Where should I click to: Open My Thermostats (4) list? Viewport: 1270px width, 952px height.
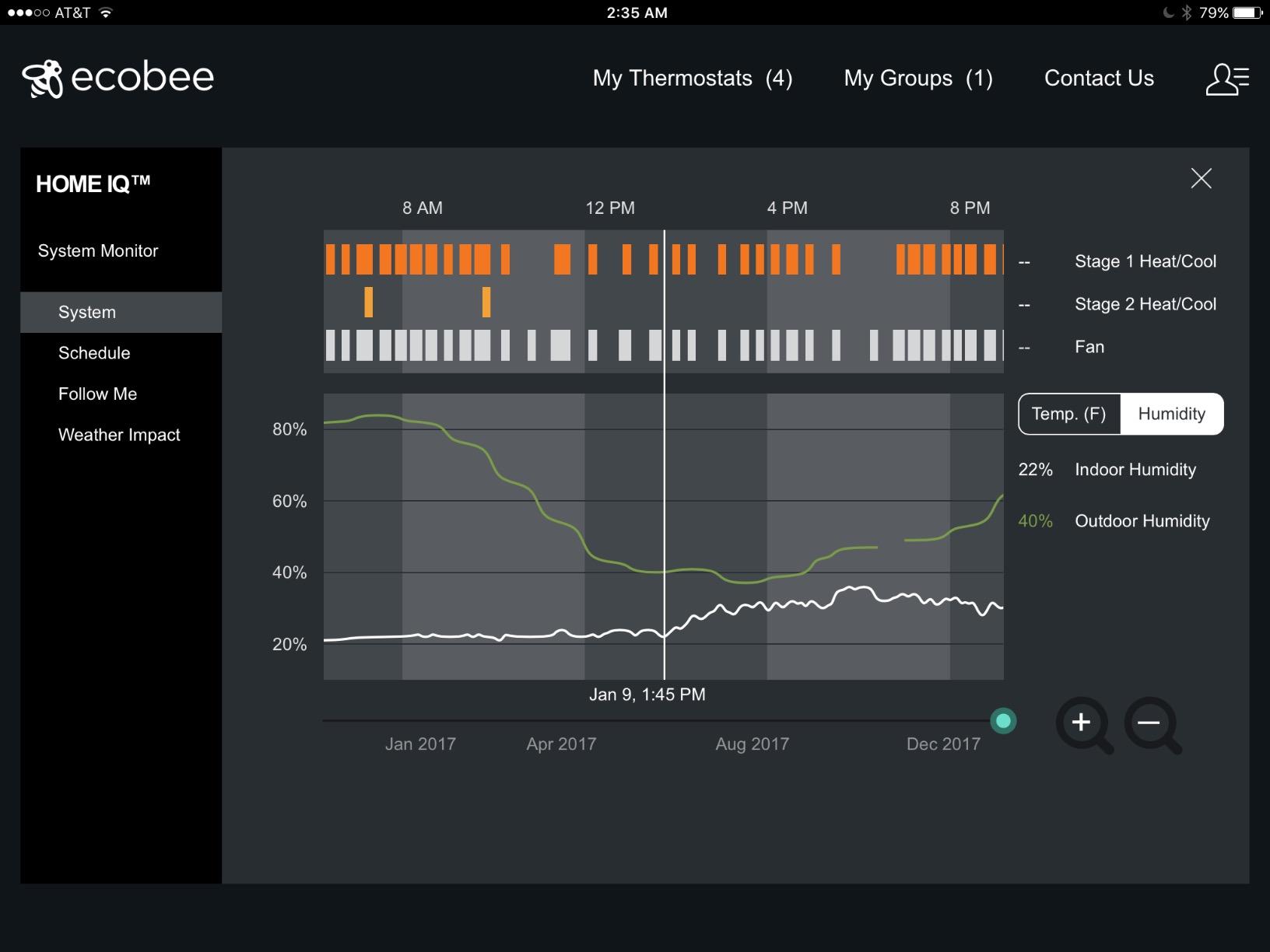click(x=692, y=79)
